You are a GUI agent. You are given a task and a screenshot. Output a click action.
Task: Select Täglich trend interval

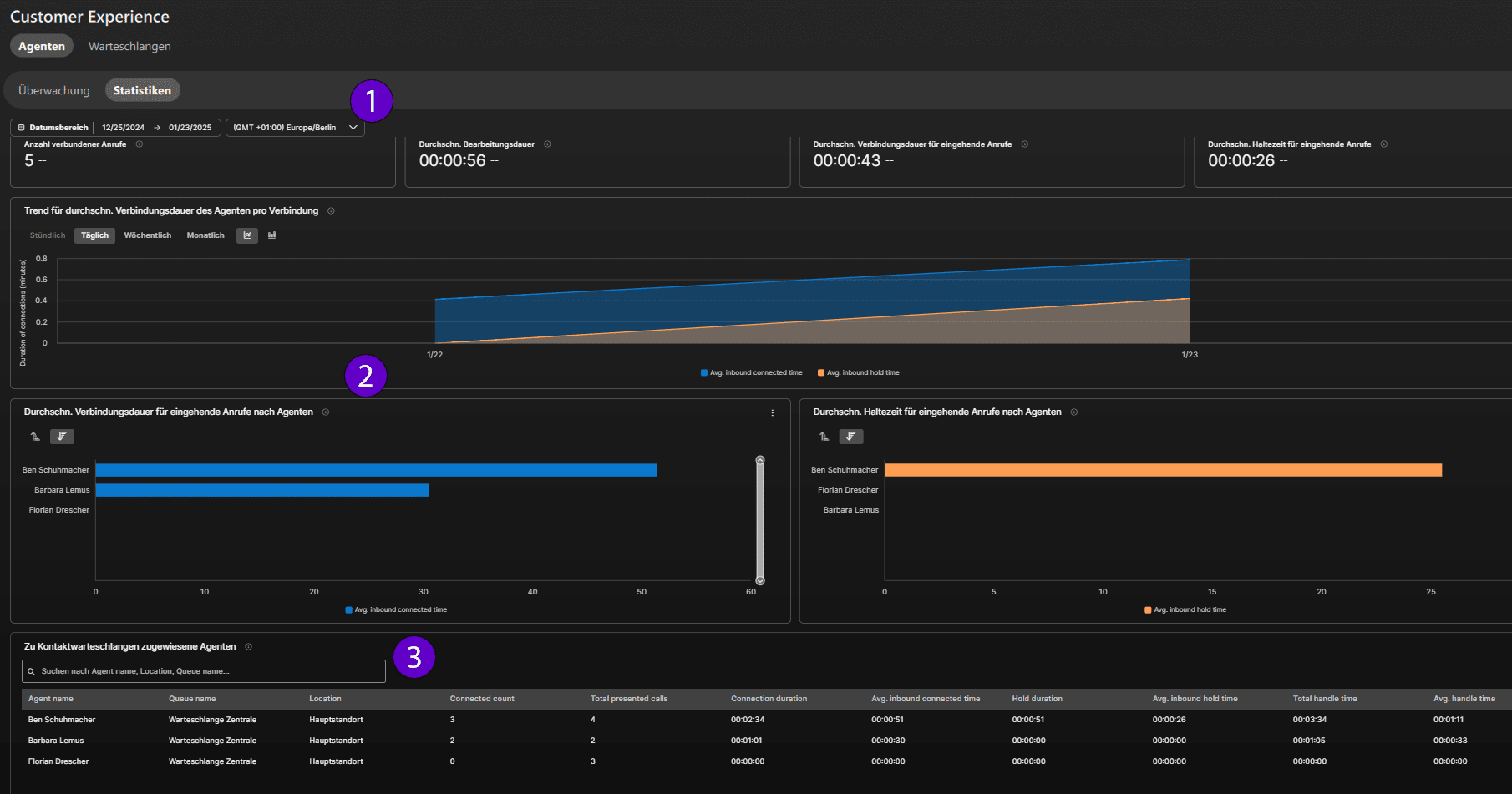tap(94, 235)
